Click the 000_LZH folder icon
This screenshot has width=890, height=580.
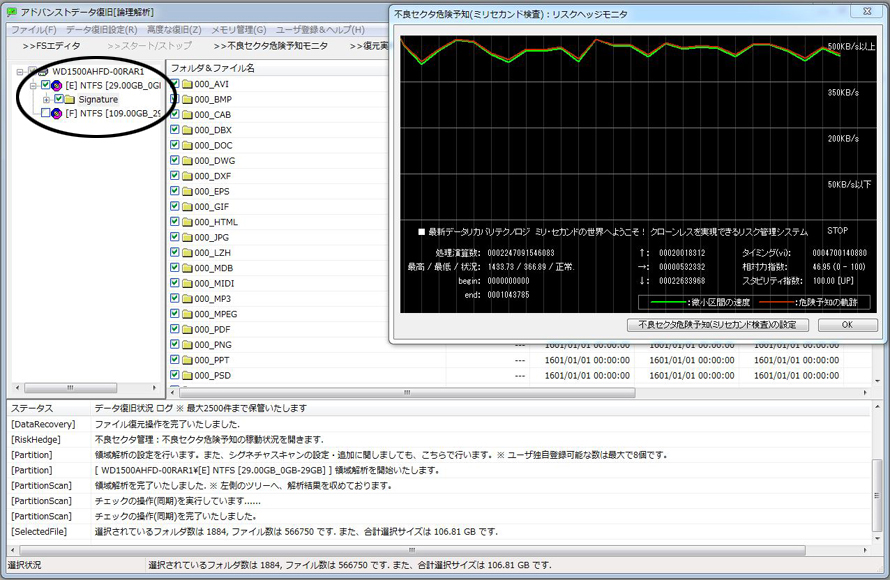pyautogui.click(x=187, y=253)
